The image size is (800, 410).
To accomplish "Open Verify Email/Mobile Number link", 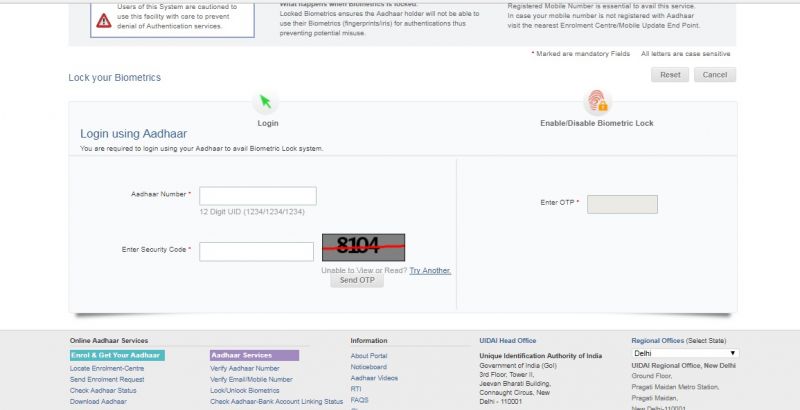I will (251, 379).
